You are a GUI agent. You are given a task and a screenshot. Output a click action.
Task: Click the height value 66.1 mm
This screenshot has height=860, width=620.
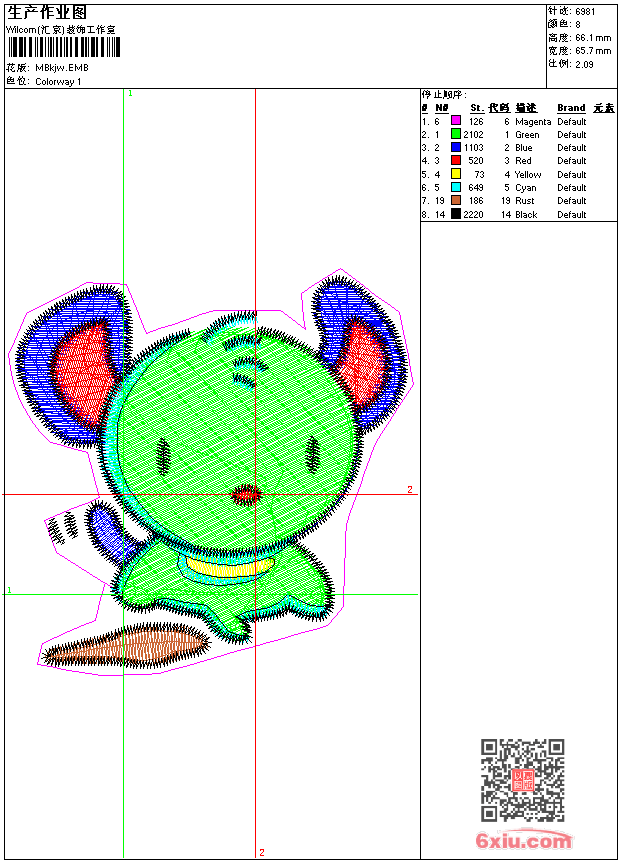click(593, 38)
